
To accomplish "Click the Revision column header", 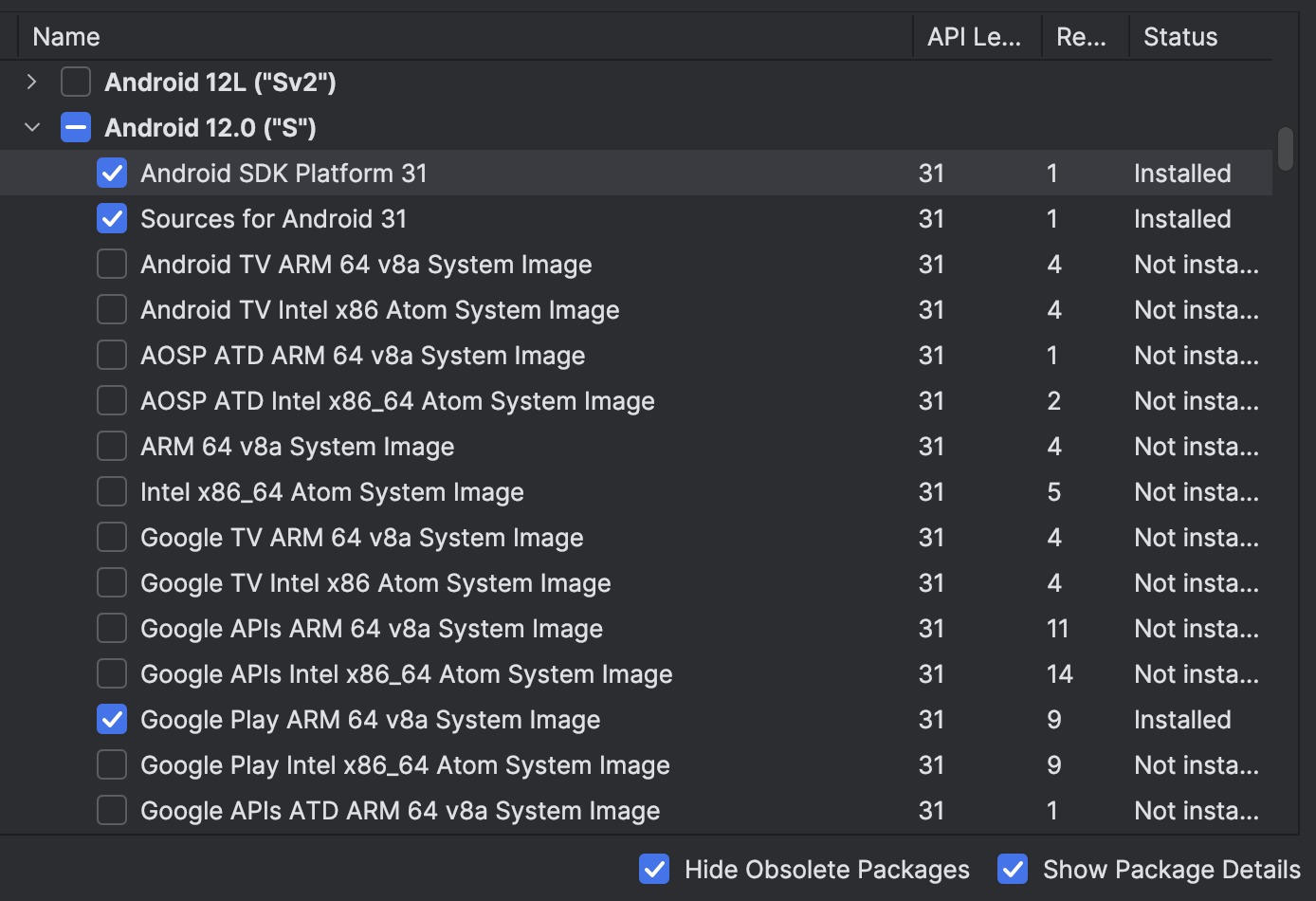I will [x=1081, y=37].
